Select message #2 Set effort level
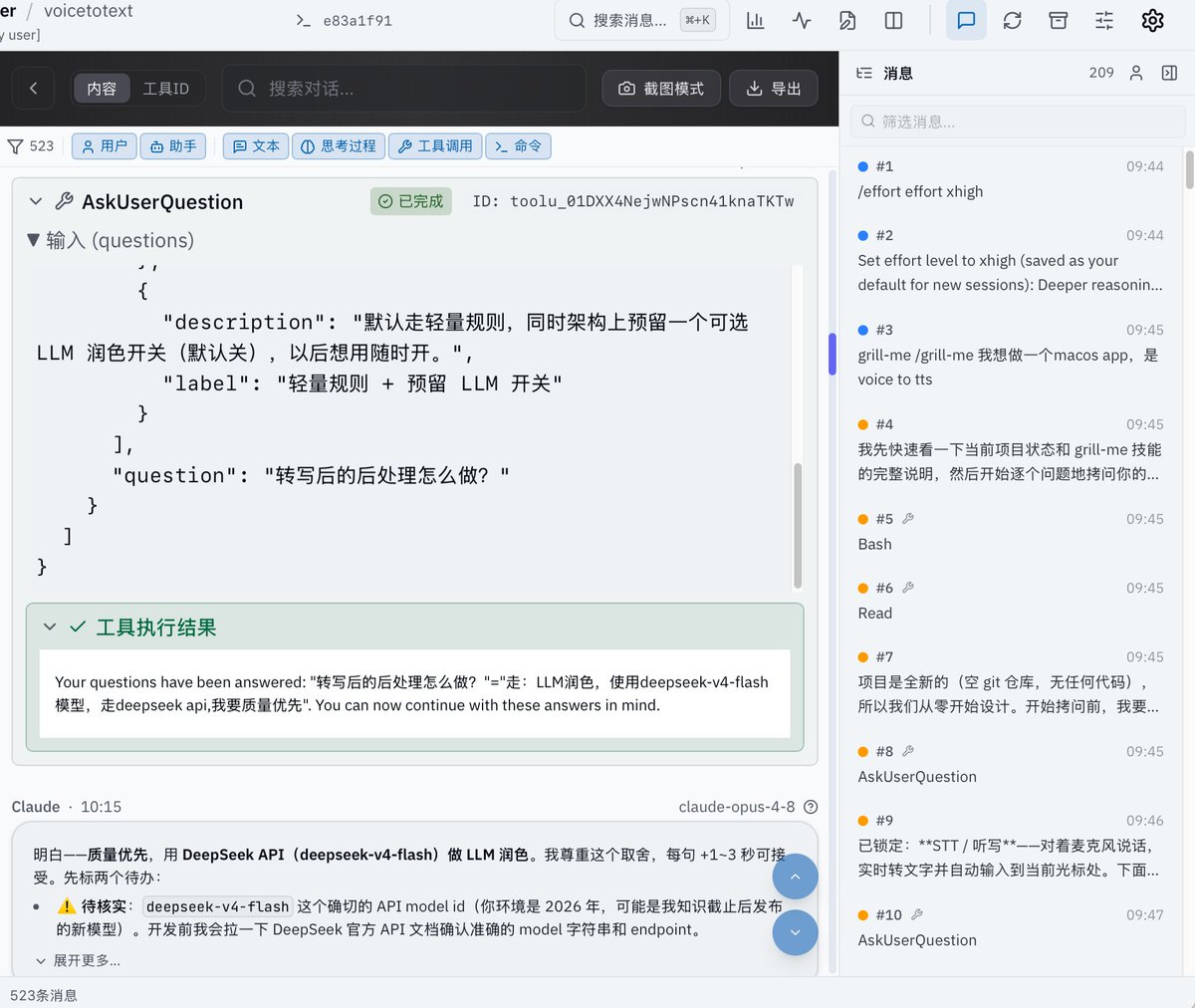 [1011, 261]
